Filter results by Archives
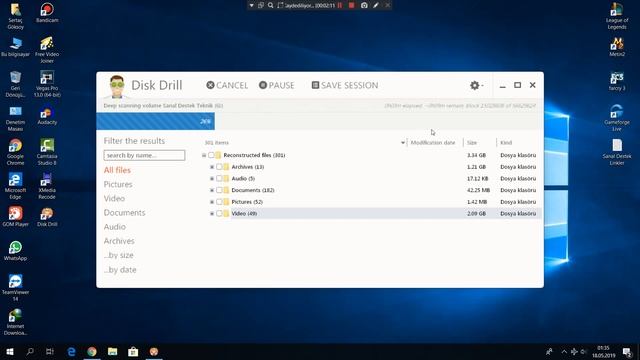Screen dimensions: 640x360 tap(119, 241)
